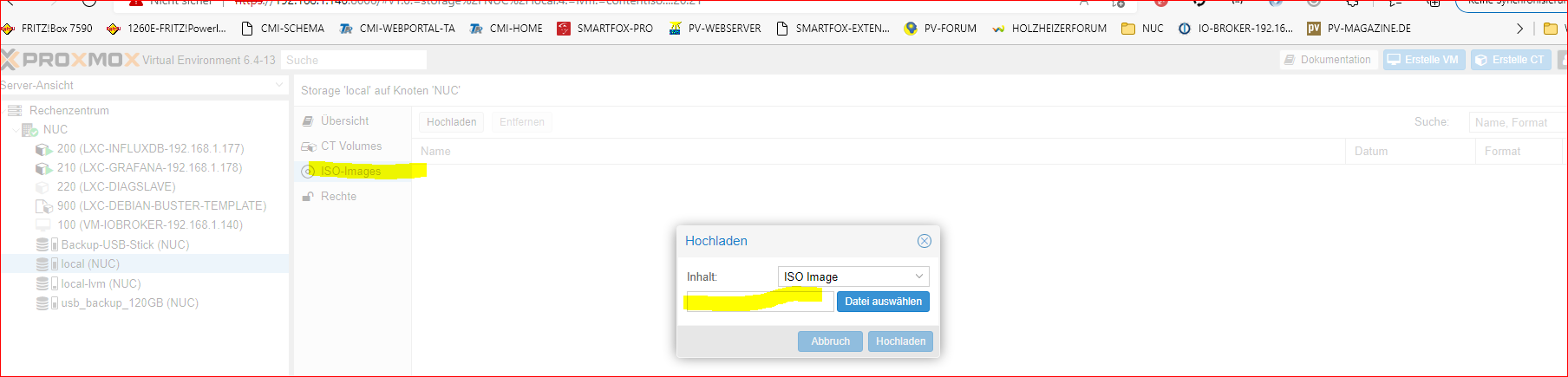Select 100 (VM-IOBROKER-192.168.1.140)
This screenshot has height=377, width=1568.
tap(150, 224)
